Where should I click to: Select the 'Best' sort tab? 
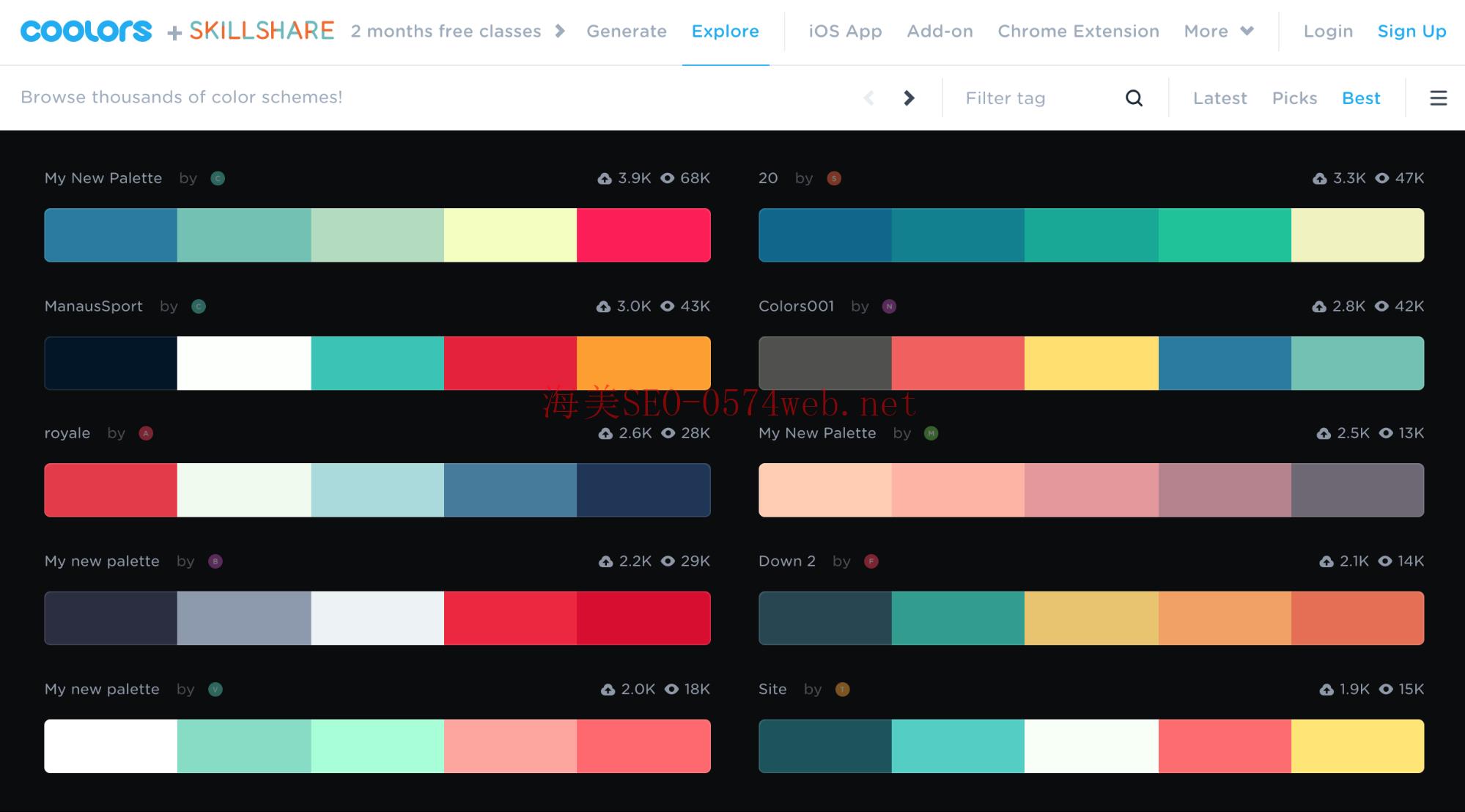1362,97
